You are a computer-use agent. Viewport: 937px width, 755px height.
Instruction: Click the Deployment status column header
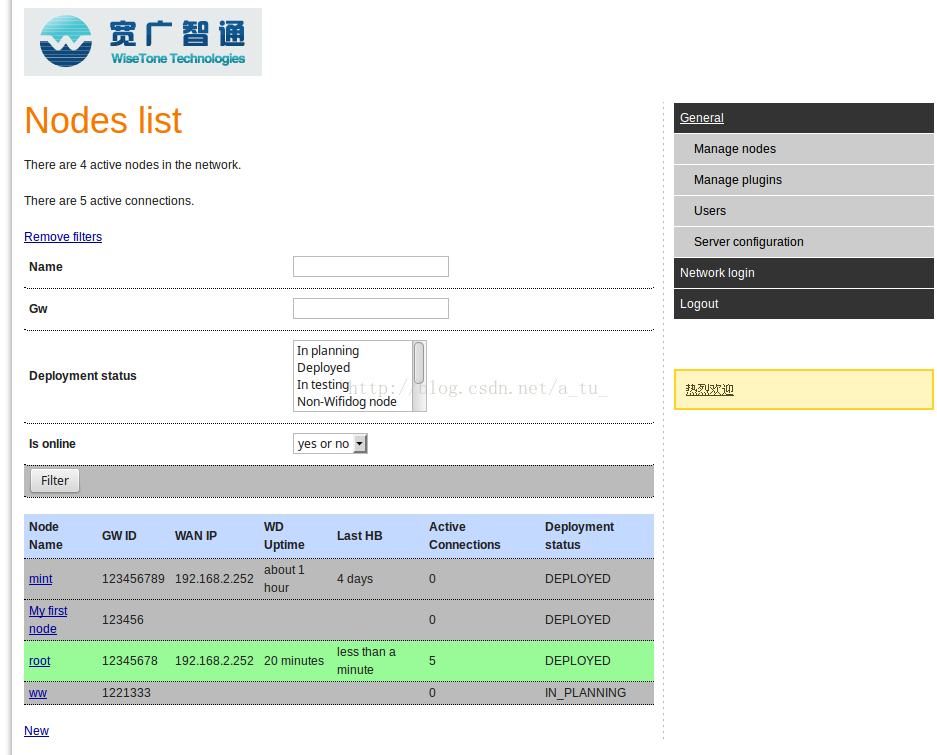(x=579, y=536)
